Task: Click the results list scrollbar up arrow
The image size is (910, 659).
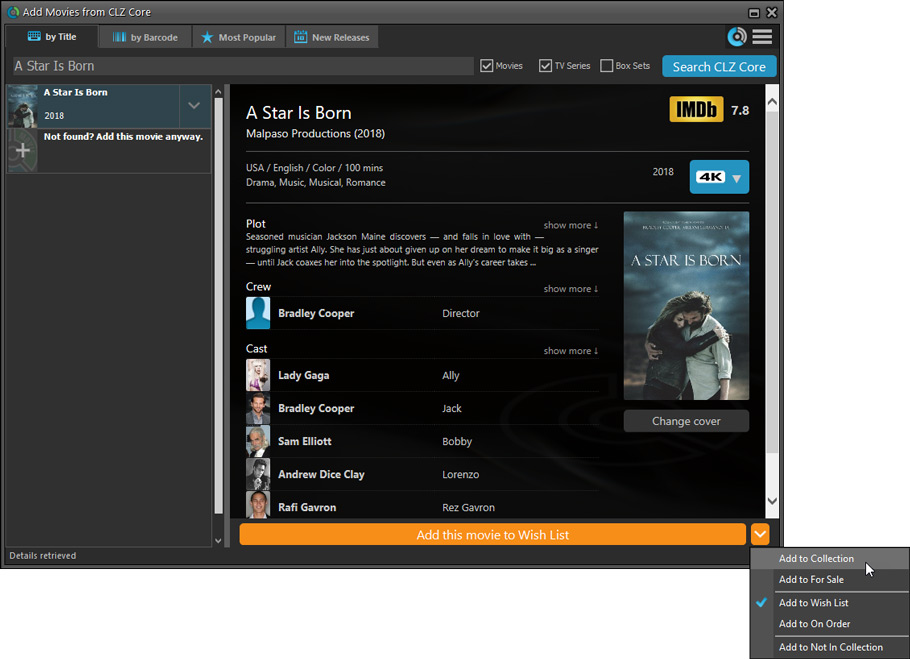Action: [218, 92]
